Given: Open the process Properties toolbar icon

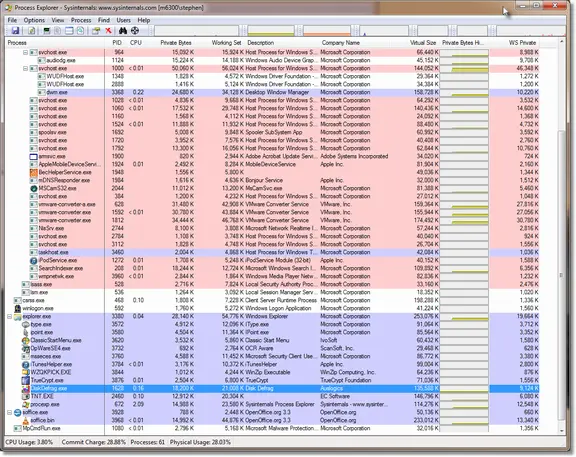Looking at the screenshot, I should (x=96, y=31).
